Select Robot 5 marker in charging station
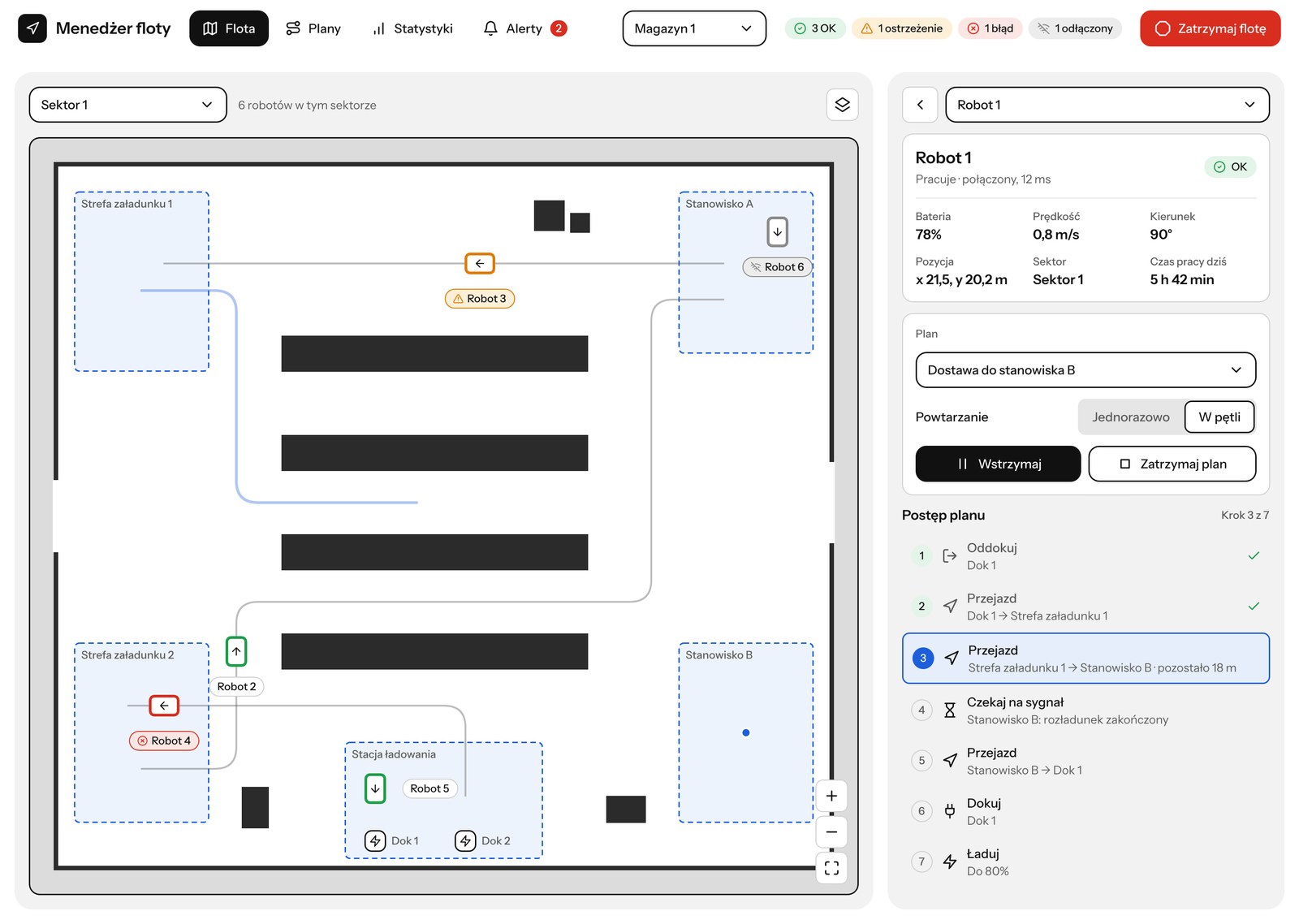Viewport: 1299px width, 924px height. [x=375, y=788]
